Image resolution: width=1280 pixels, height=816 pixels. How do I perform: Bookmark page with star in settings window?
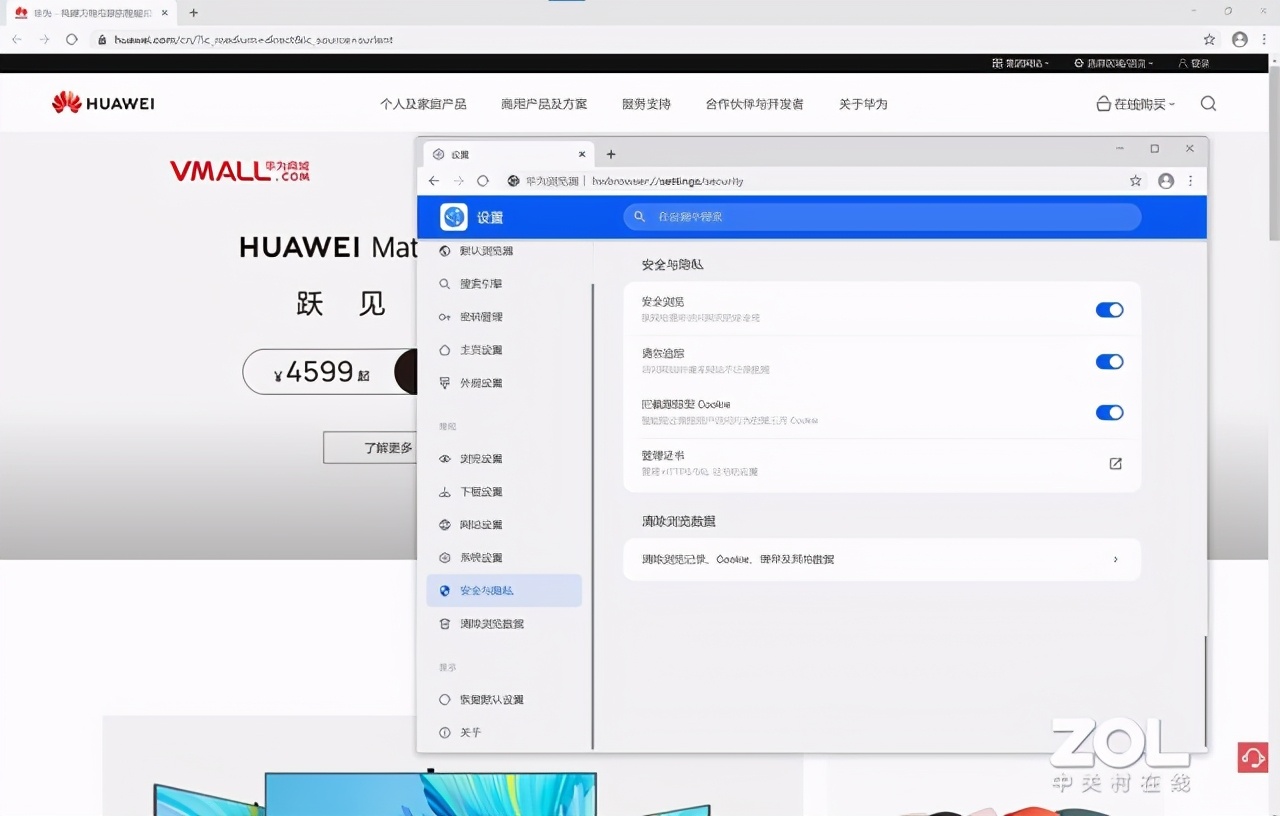coord(1135,181)
